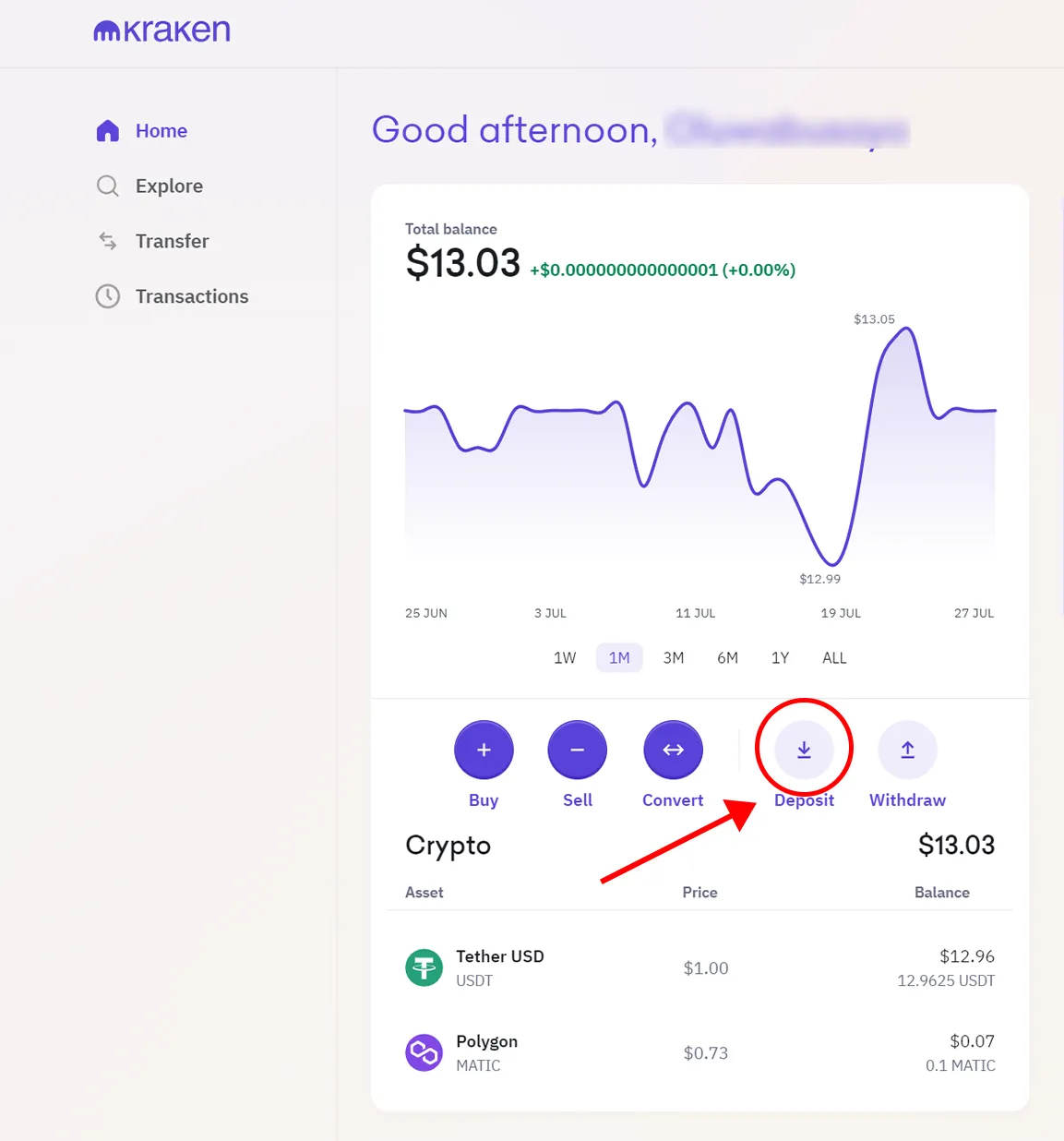
Task: Click the Polygon MATIC coin icon
Action: [x=424, y=1051]
